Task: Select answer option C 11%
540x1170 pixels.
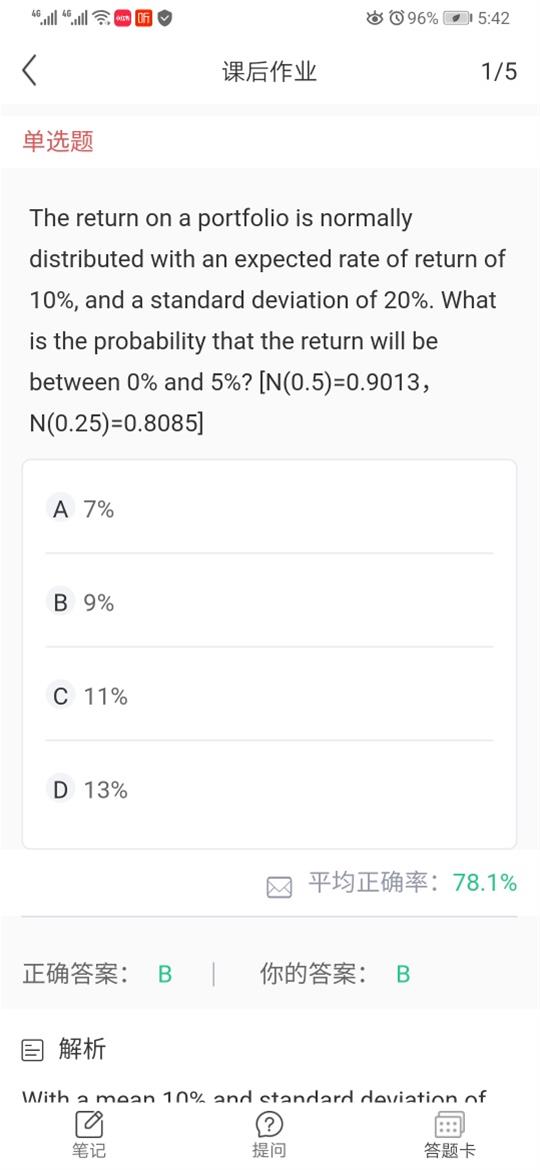Action: (269, 696)
